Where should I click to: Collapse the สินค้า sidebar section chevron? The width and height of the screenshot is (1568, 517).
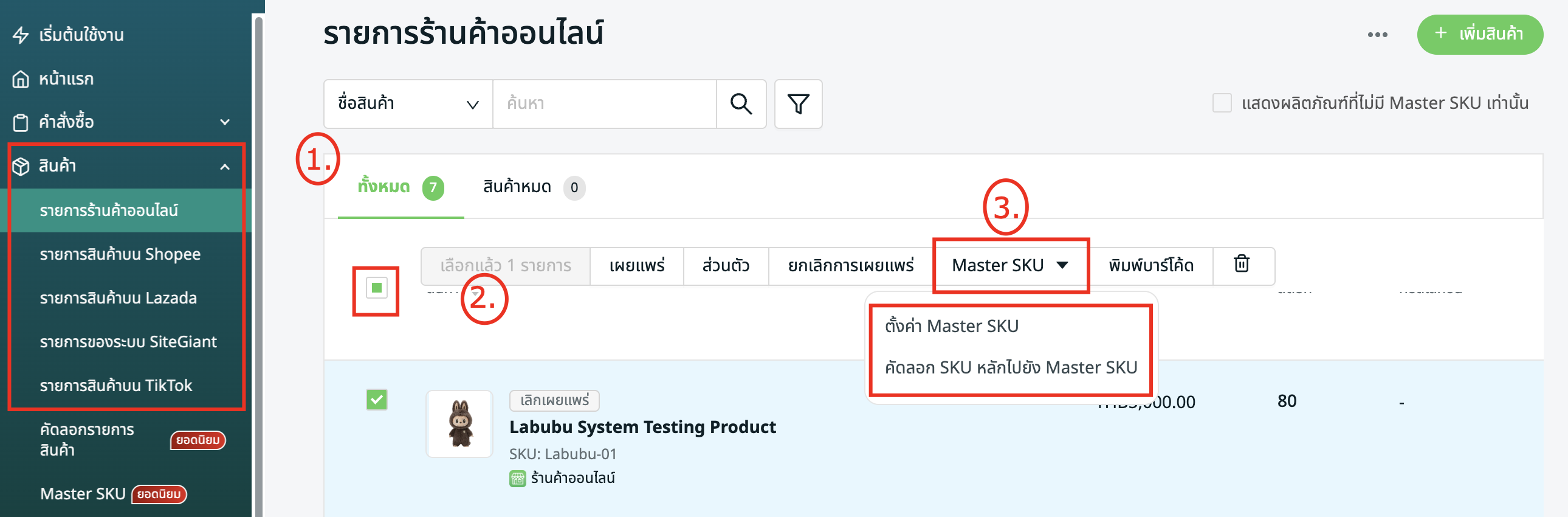(225, 167)
